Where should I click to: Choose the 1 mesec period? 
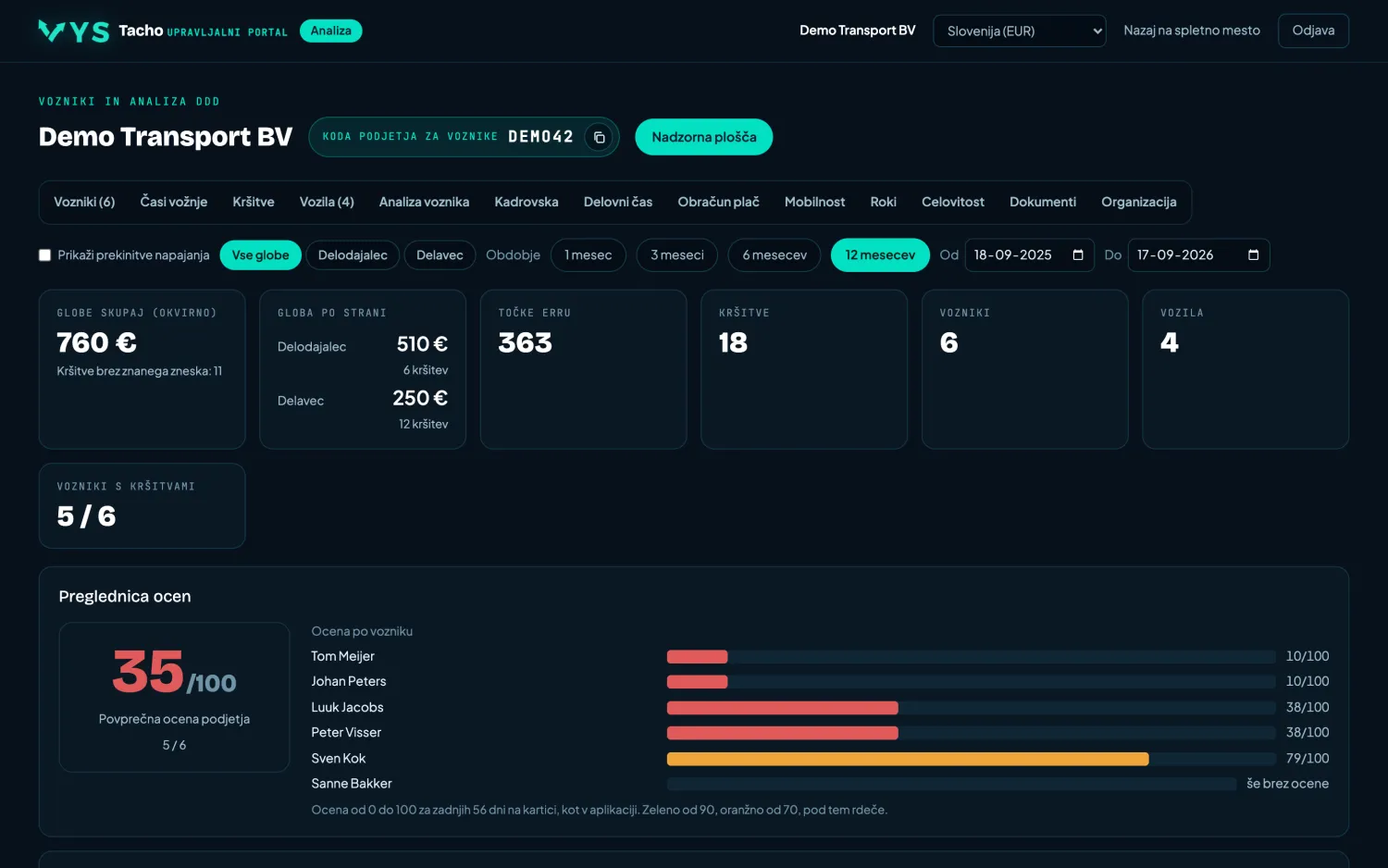point(589,254)
